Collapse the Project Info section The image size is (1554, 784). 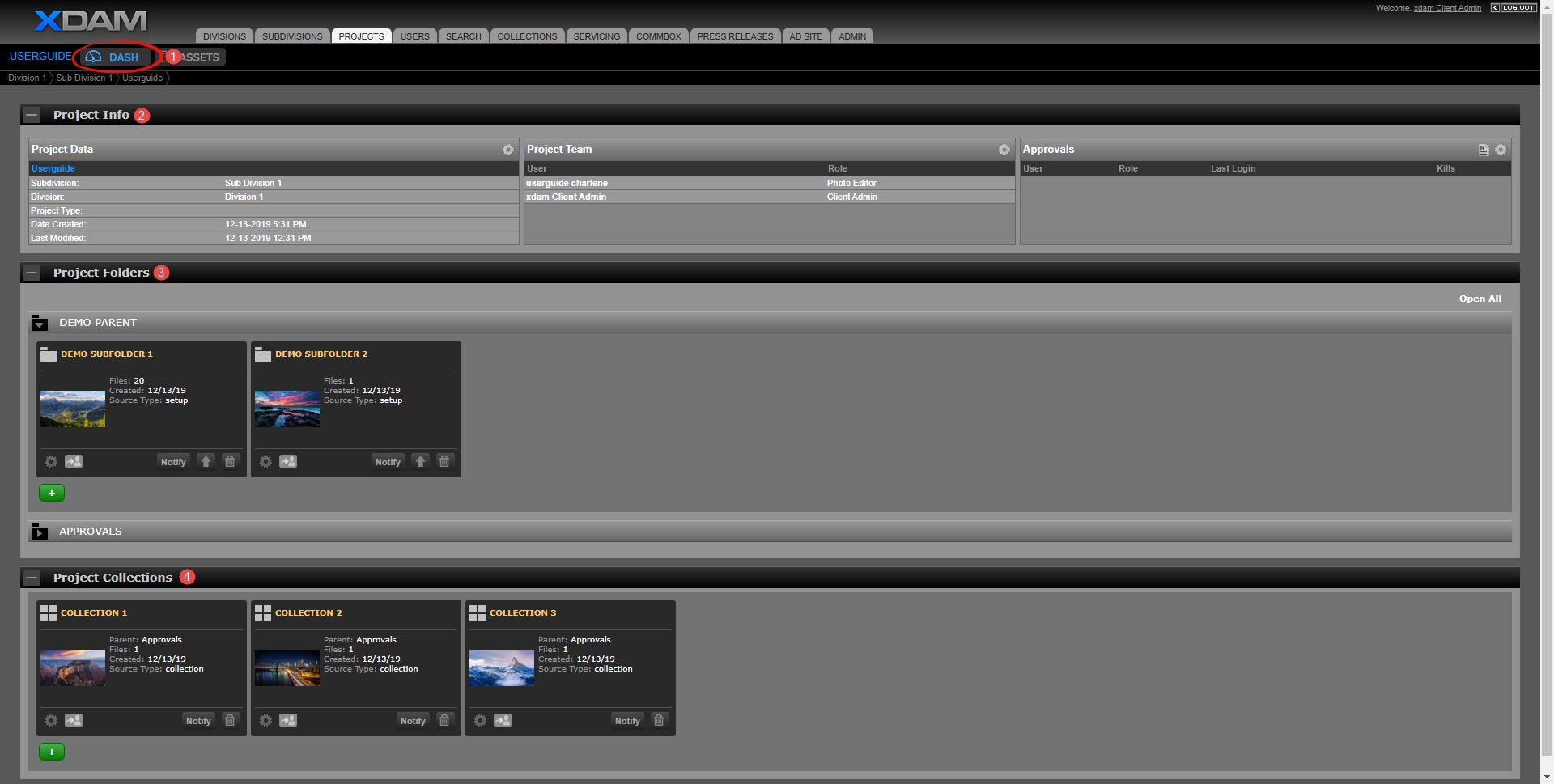pyautogui.click(x=32, y=115)
